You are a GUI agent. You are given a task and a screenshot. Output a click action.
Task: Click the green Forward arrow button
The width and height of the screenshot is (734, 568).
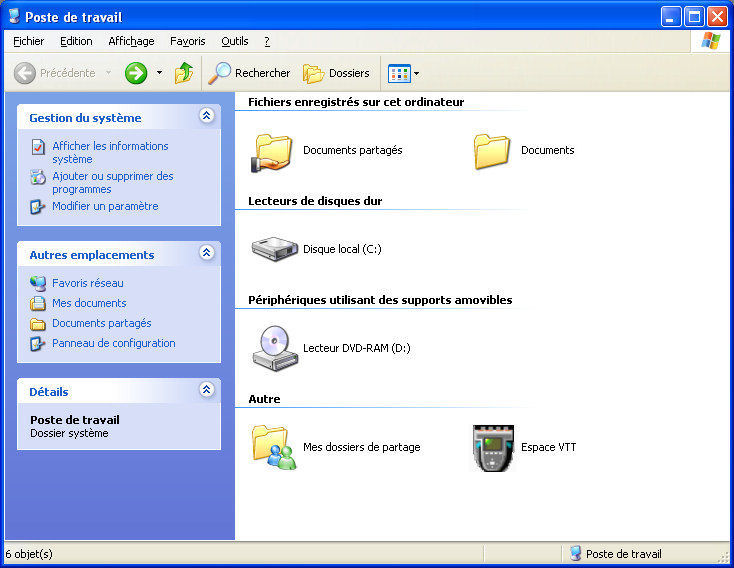point(136,73)
